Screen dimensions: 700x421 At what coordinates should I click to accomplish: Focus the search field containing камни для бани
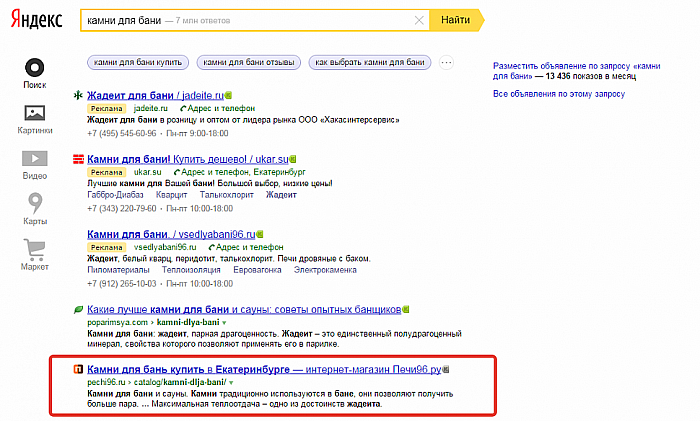255,20
